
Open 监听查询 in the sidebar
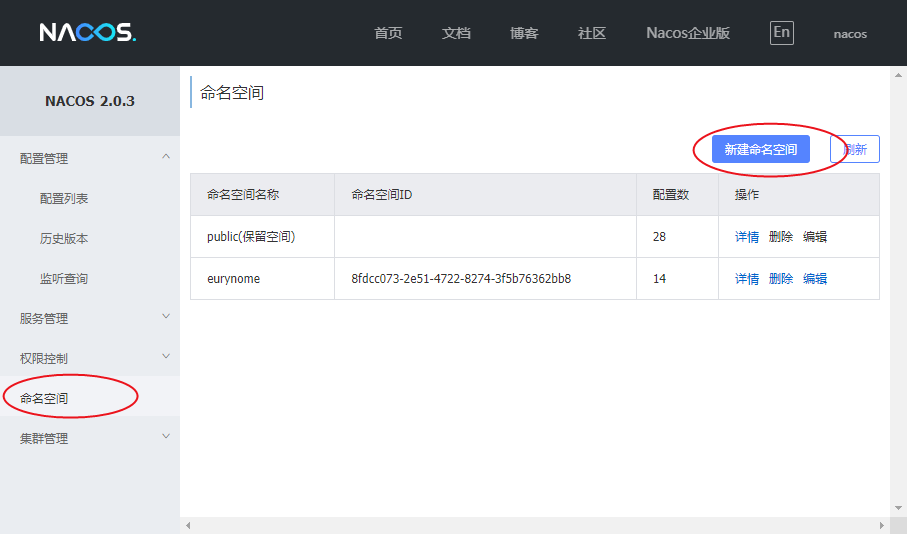(x=64, y=278)
